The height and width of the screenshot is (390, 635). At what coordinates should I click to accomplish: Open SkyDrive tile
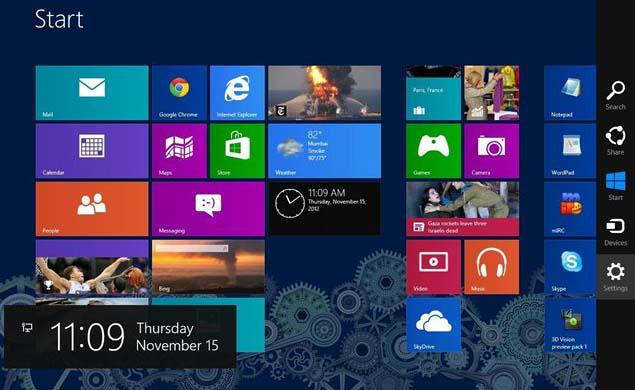[x=433, y=325]
